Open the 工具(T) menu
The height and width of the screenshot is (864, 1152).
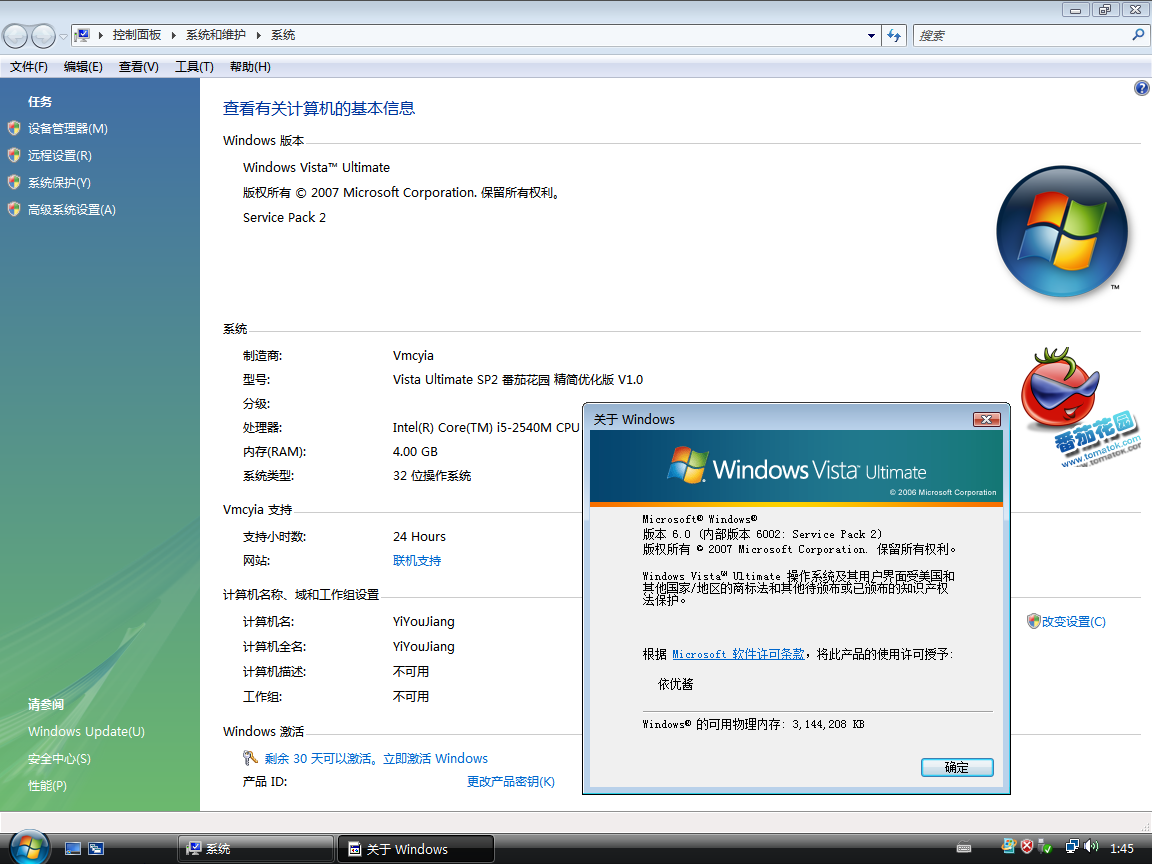tap(194, 67)
